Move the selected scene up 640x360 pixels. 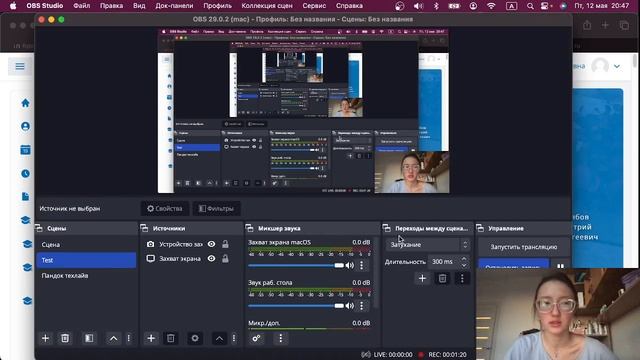point(113,338)
